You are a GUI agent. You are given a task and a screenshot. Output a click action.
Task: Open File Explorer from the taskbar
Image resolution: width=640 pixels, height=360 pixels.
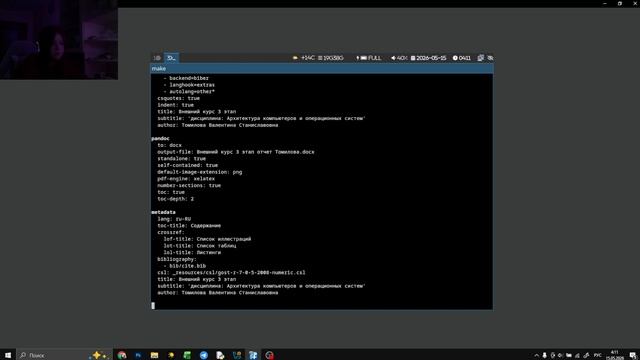coord(154,355)
